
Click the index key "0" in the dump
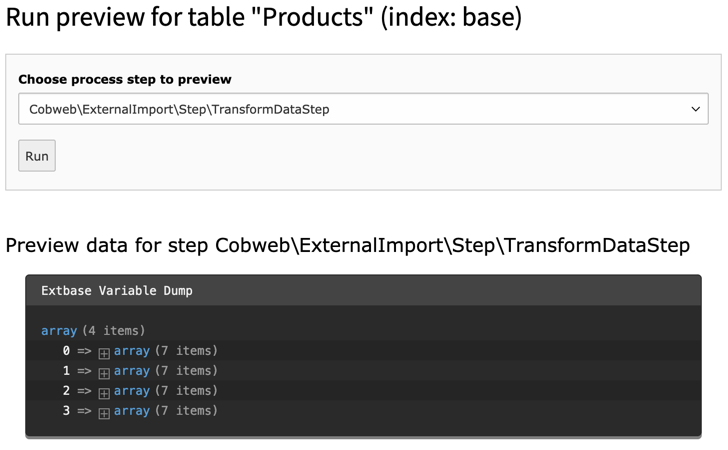coord(66,351)
